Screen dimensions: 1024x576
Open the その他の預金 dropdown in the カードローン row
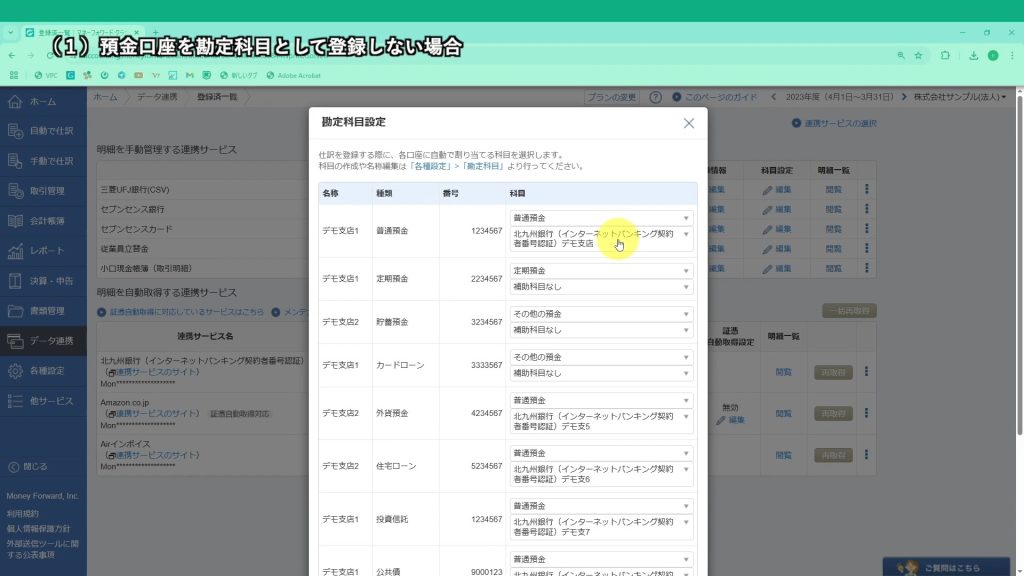[601, 357]
